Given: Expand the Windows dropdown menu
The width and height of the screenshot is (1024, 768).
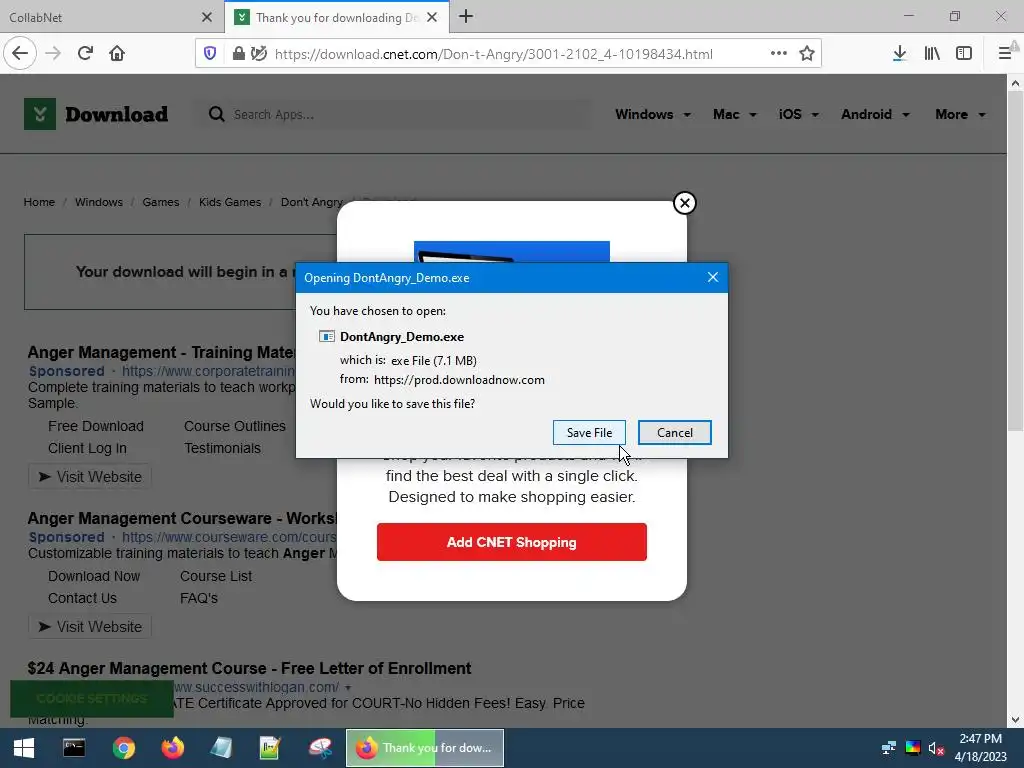Looking at the screenshot, I should (x=652, y=114).
